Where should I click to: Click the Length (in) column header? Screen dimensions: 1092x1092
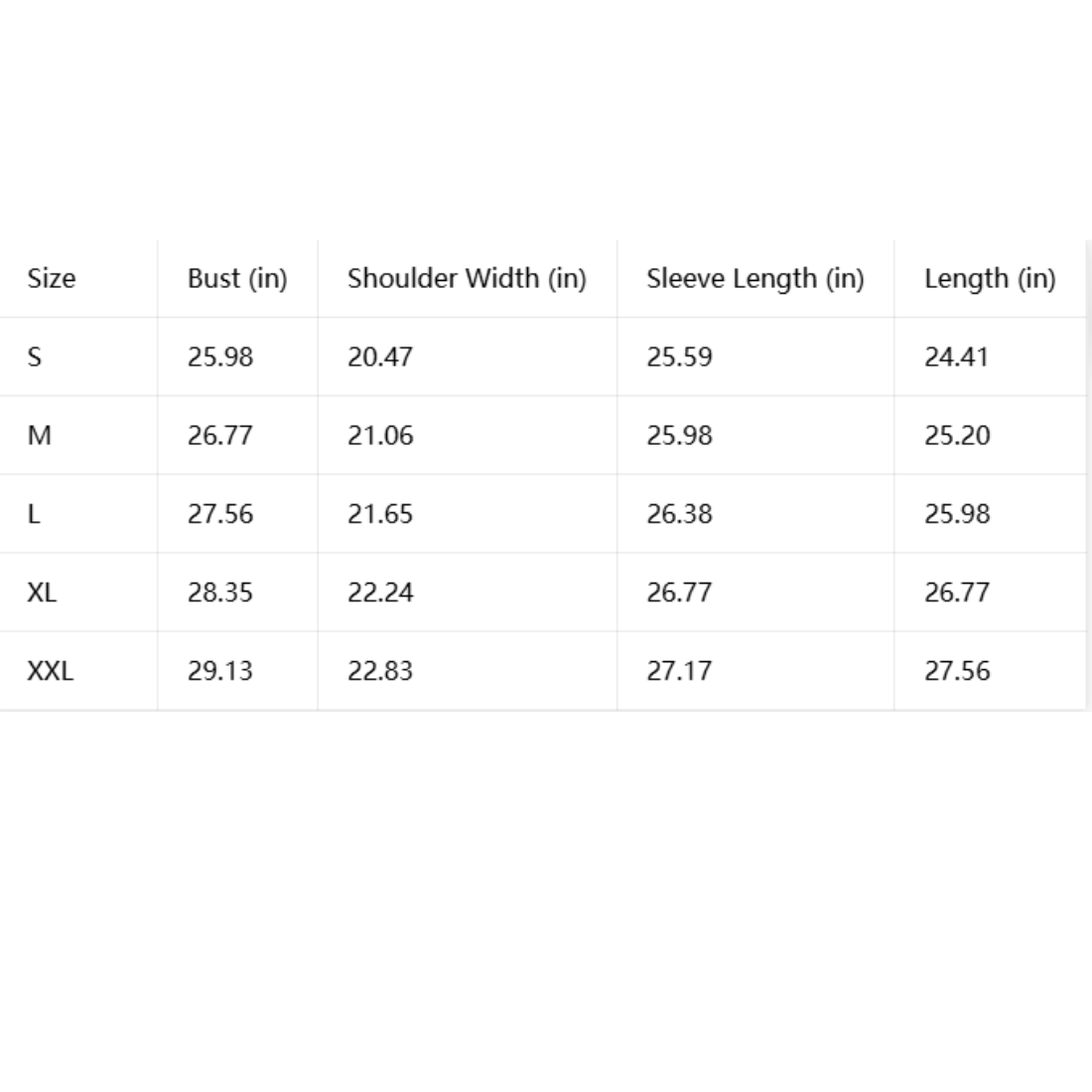(x=990, y=279)
